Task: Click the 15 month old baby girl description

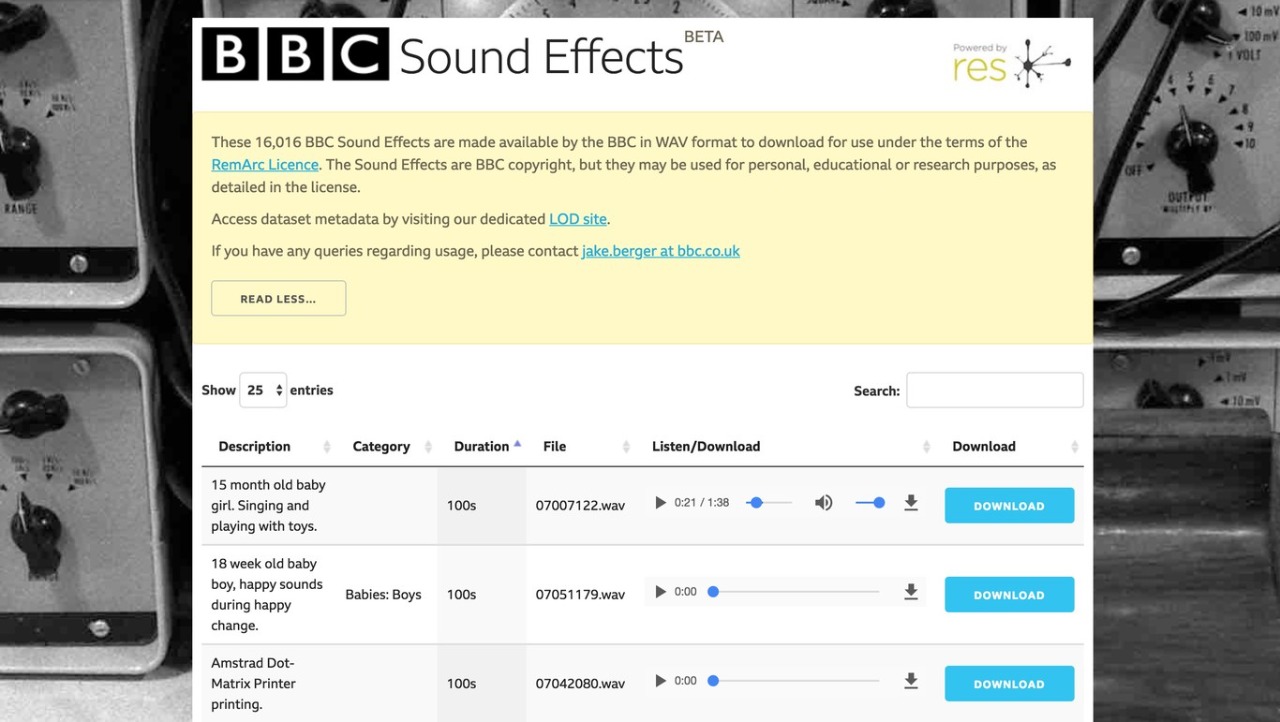Action: 268,506
